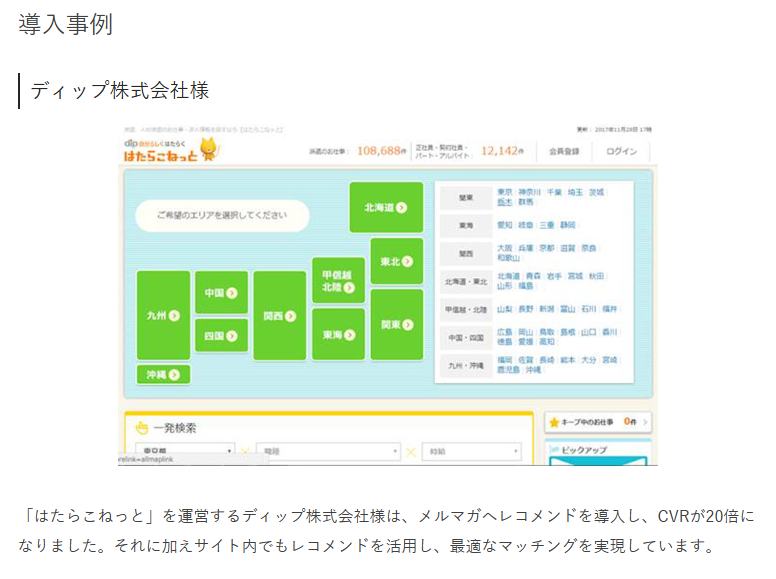The image size is (776, 579).
Task: Click the 四国 region tile
Action: click(221, 335)
